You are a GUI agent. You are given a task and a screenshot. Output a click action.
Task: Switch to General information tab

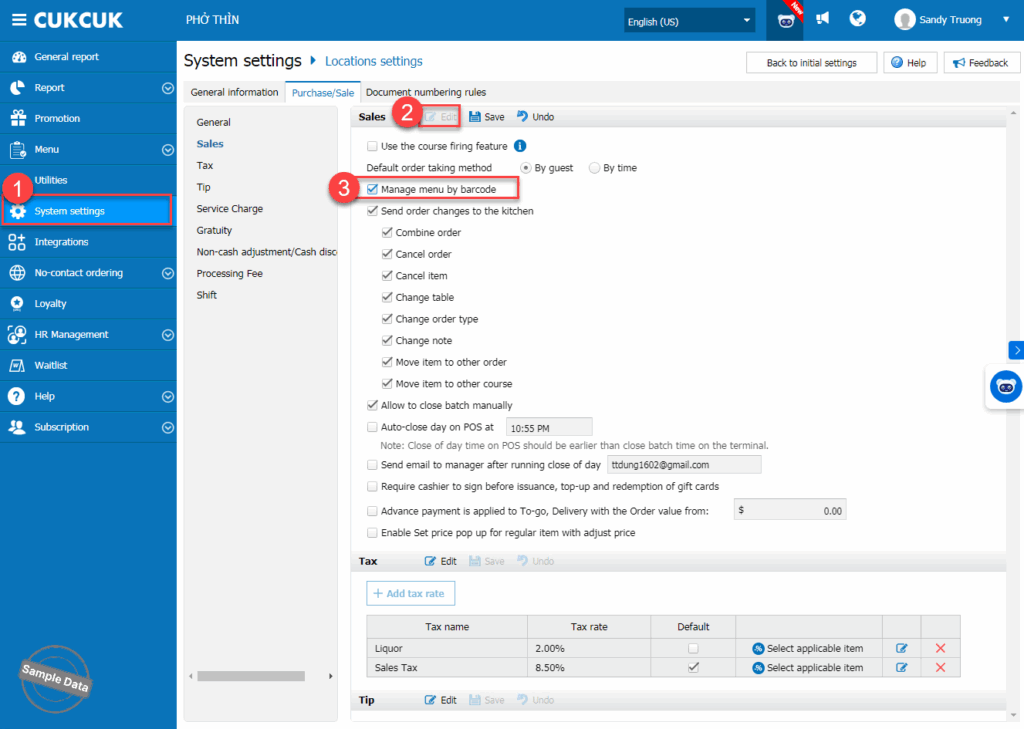tap(234, 92)
